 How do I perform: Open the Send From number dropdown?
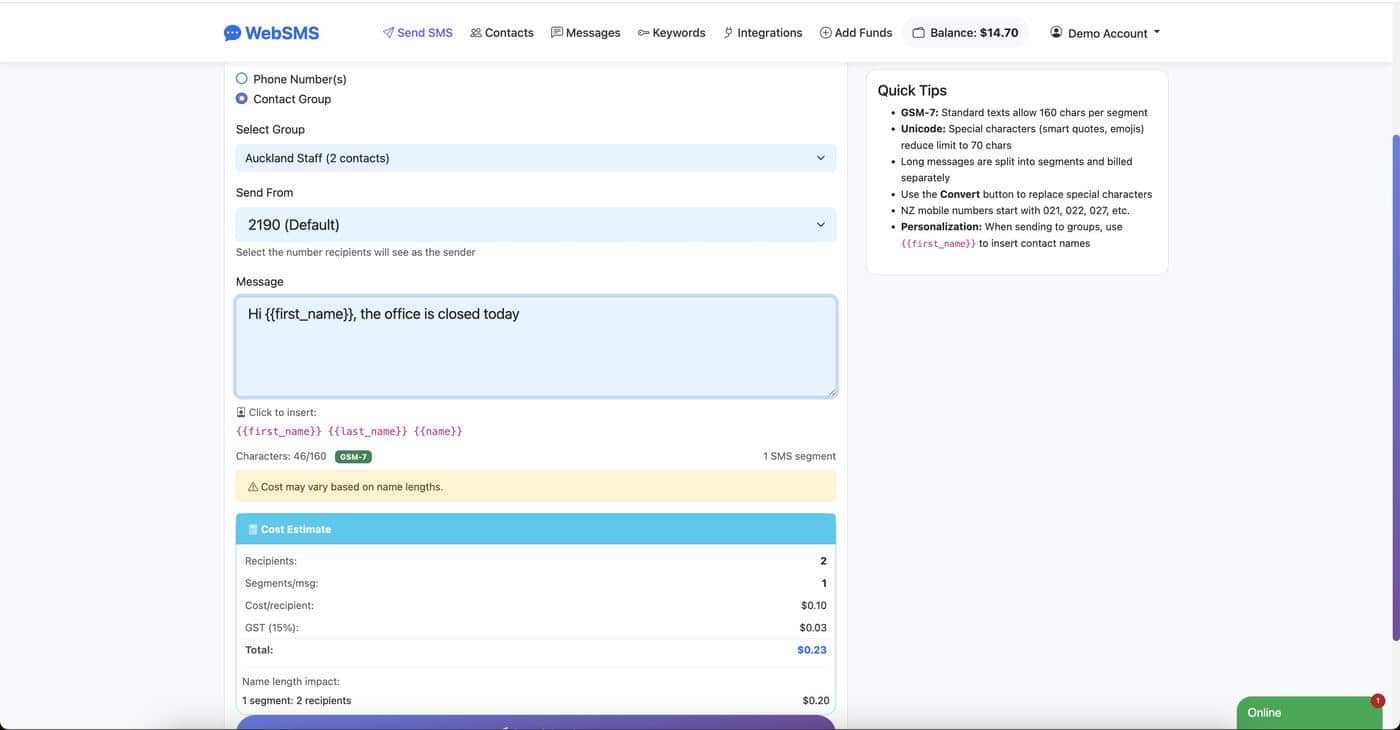pyautogui.click(x=535, y=225)
